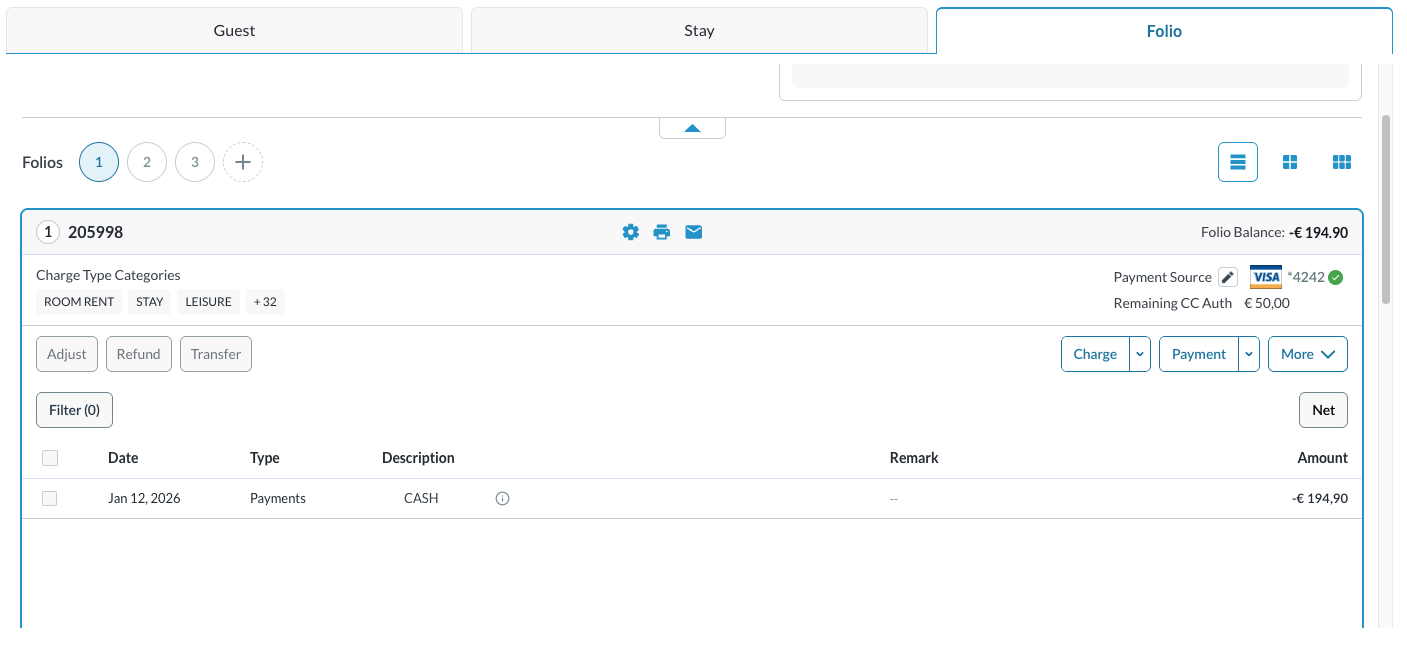Expand the +32 charge type categories chip
Viewport: 1407px width, 647px height.
pyautogui.click(x=265, y=301)
